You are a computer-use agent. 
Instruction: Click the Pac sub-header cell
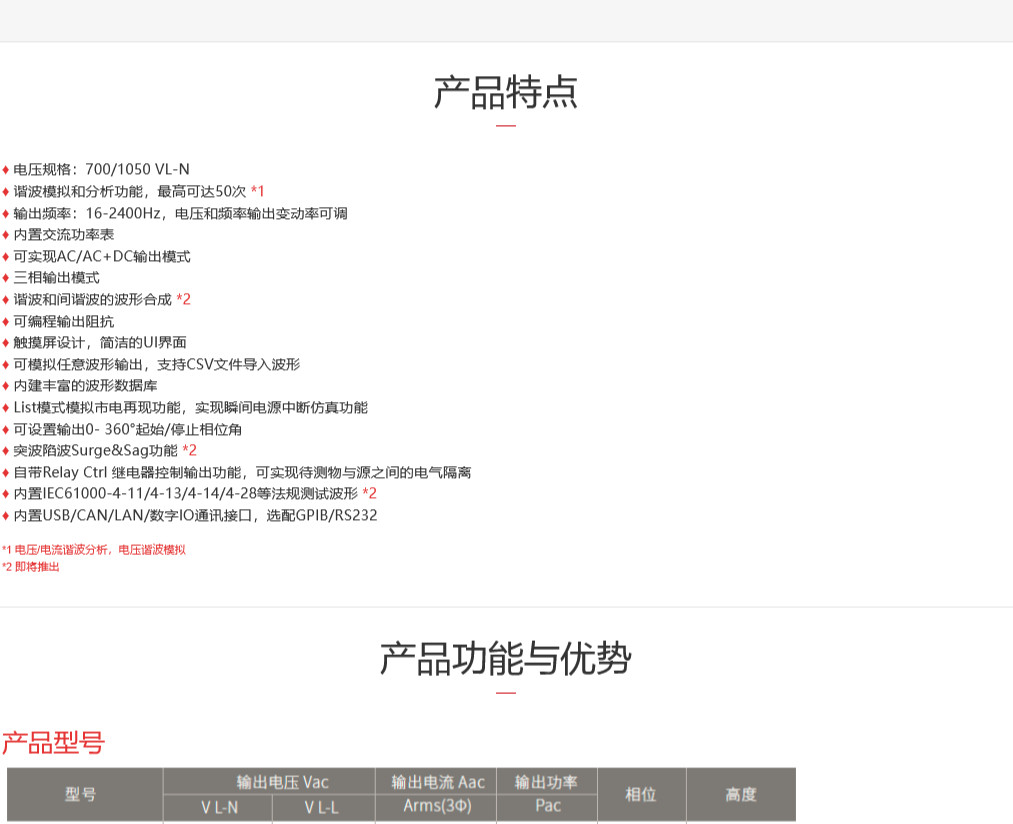pos(548,806)
